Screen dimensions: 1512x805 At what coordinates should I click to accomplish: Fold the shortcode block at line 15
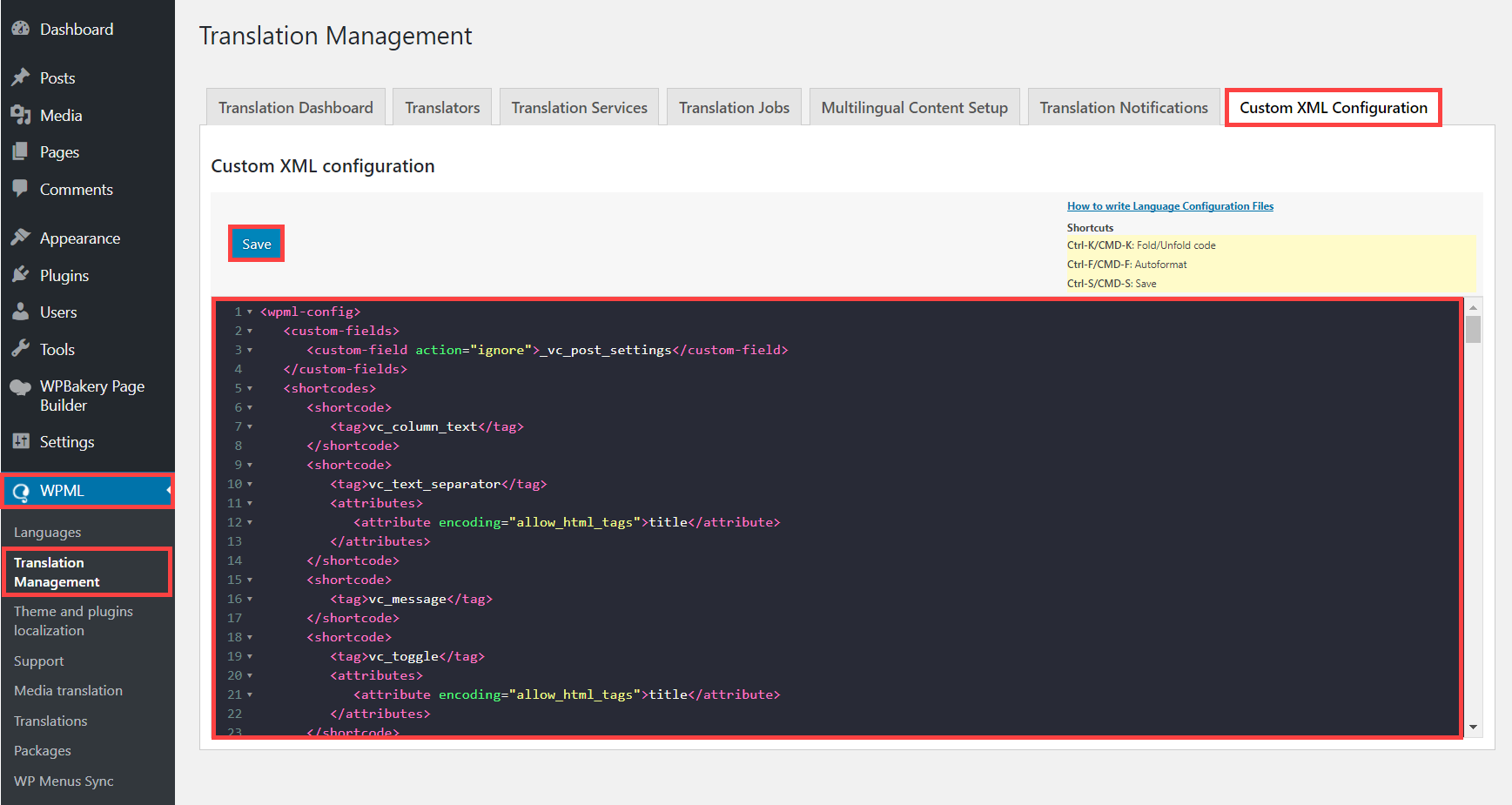click(x=250, y=580)
